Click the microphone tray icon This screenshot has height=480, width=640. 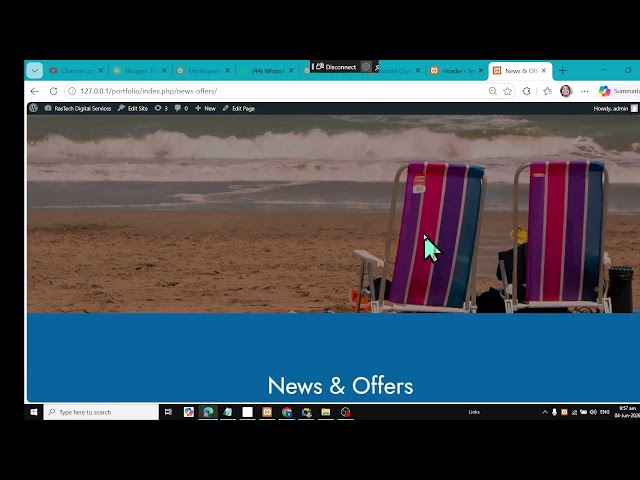point(554,412)
